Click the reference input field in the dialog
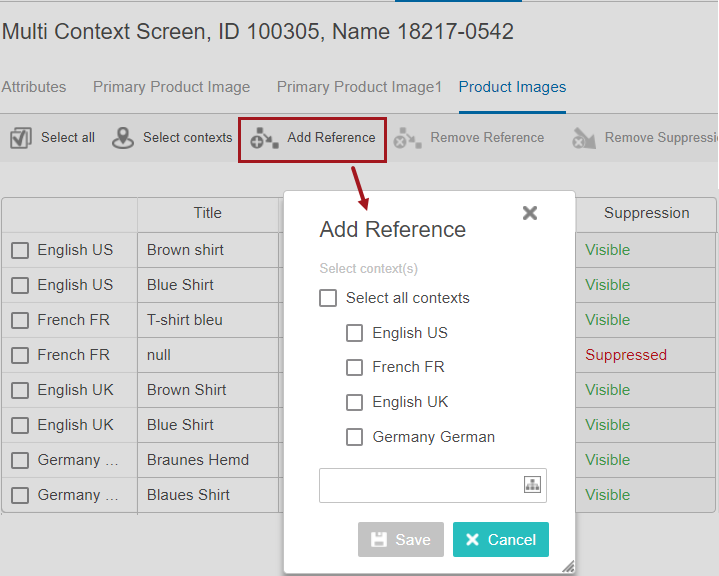Image resolution: width=719 pixels, height=576 pixels. pyautogui.click(x=420, y=485)
